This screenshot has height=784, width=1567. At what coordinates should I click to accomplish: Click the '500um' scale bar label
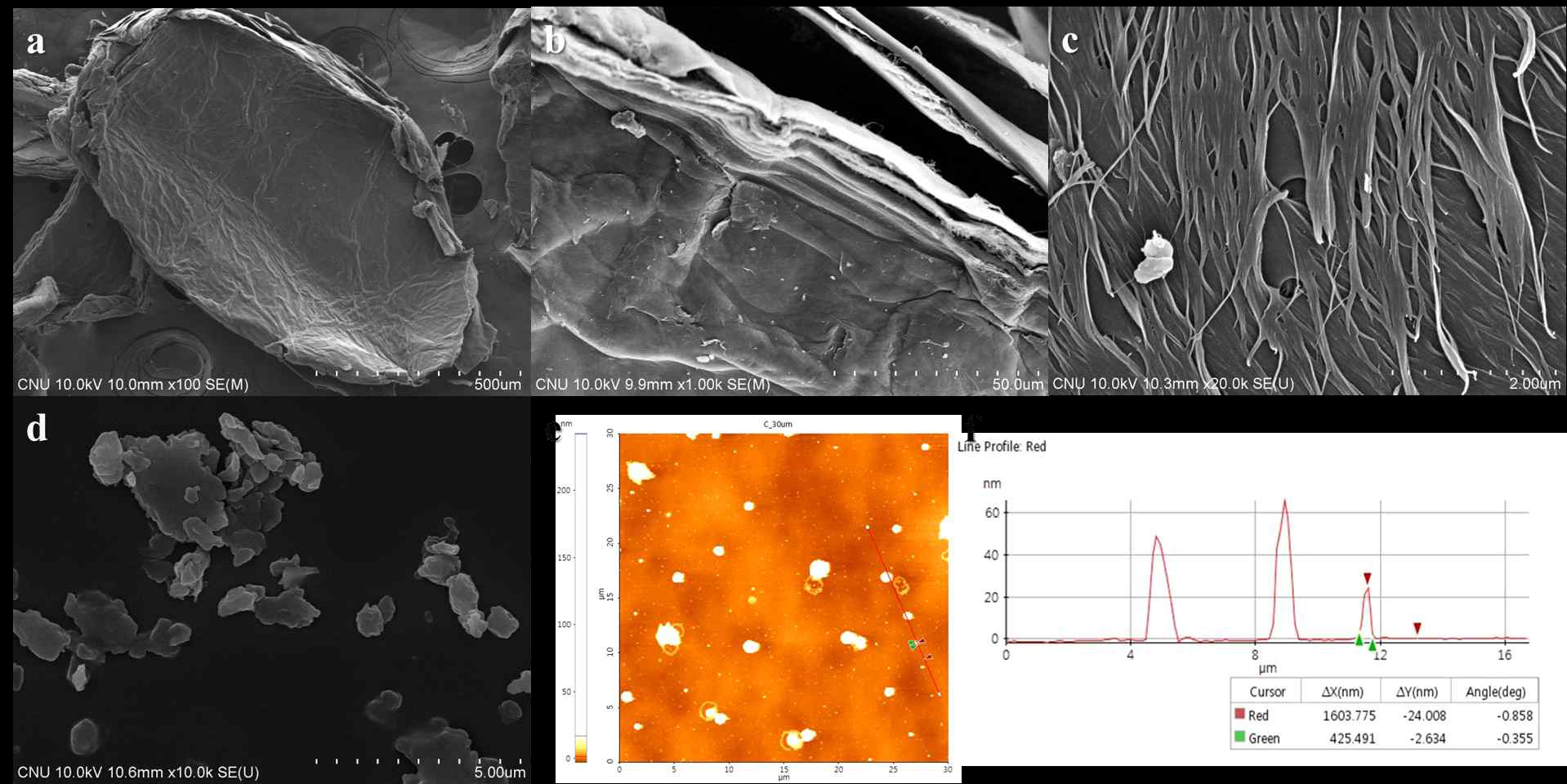(498, 384)
